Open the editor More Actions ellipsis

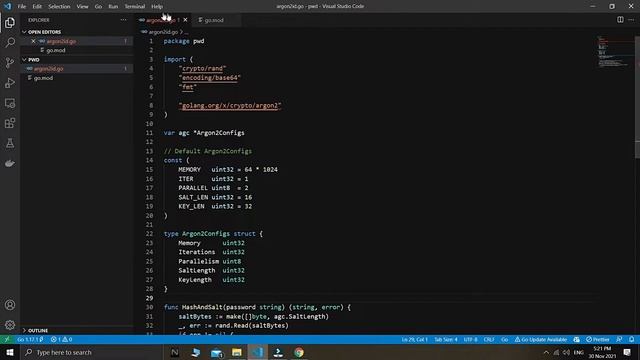pyautogui.click(x=631, y=20)
